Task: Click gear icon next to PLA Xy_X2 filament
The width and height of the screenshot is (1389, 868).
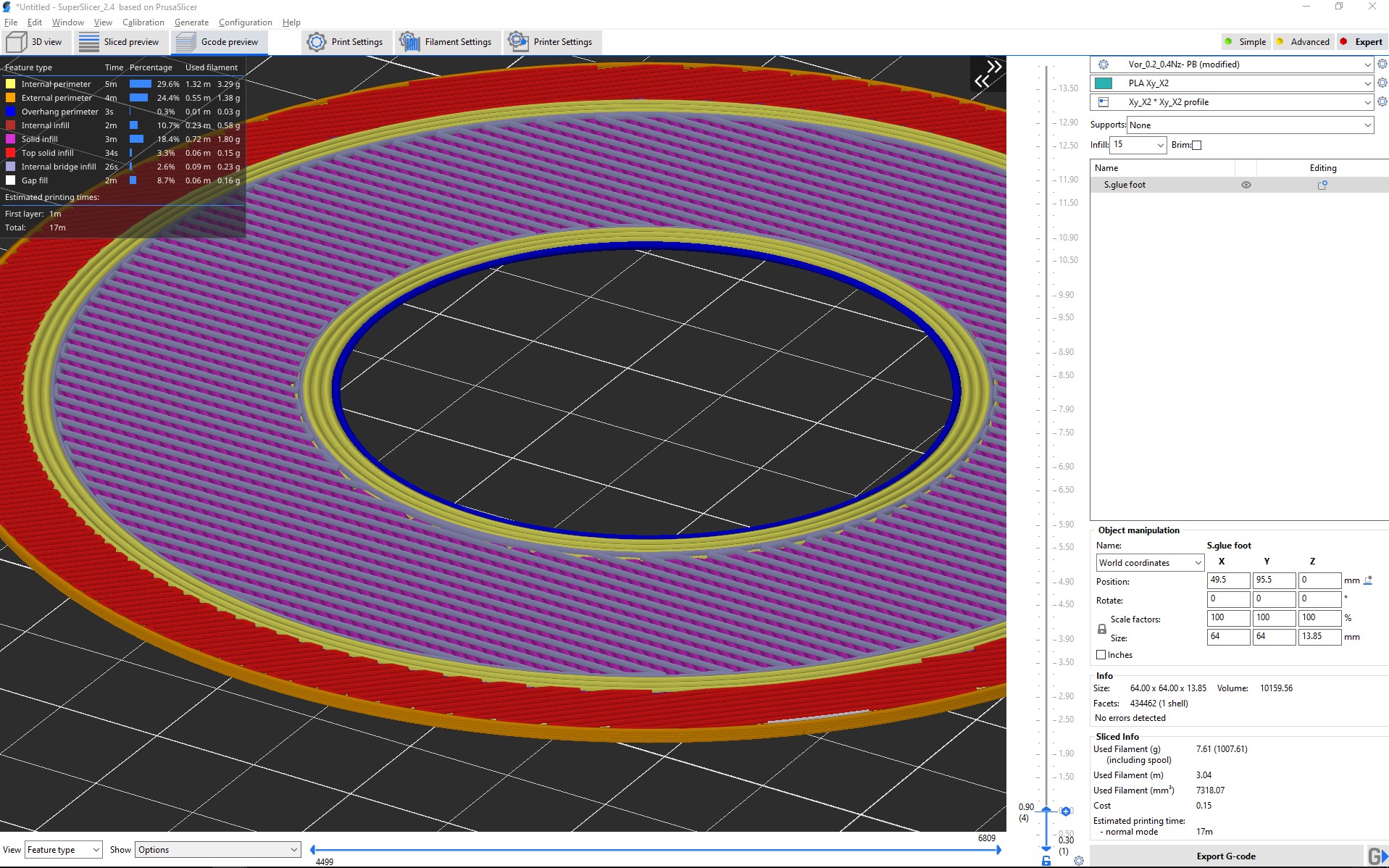Action: (1382, 83)
